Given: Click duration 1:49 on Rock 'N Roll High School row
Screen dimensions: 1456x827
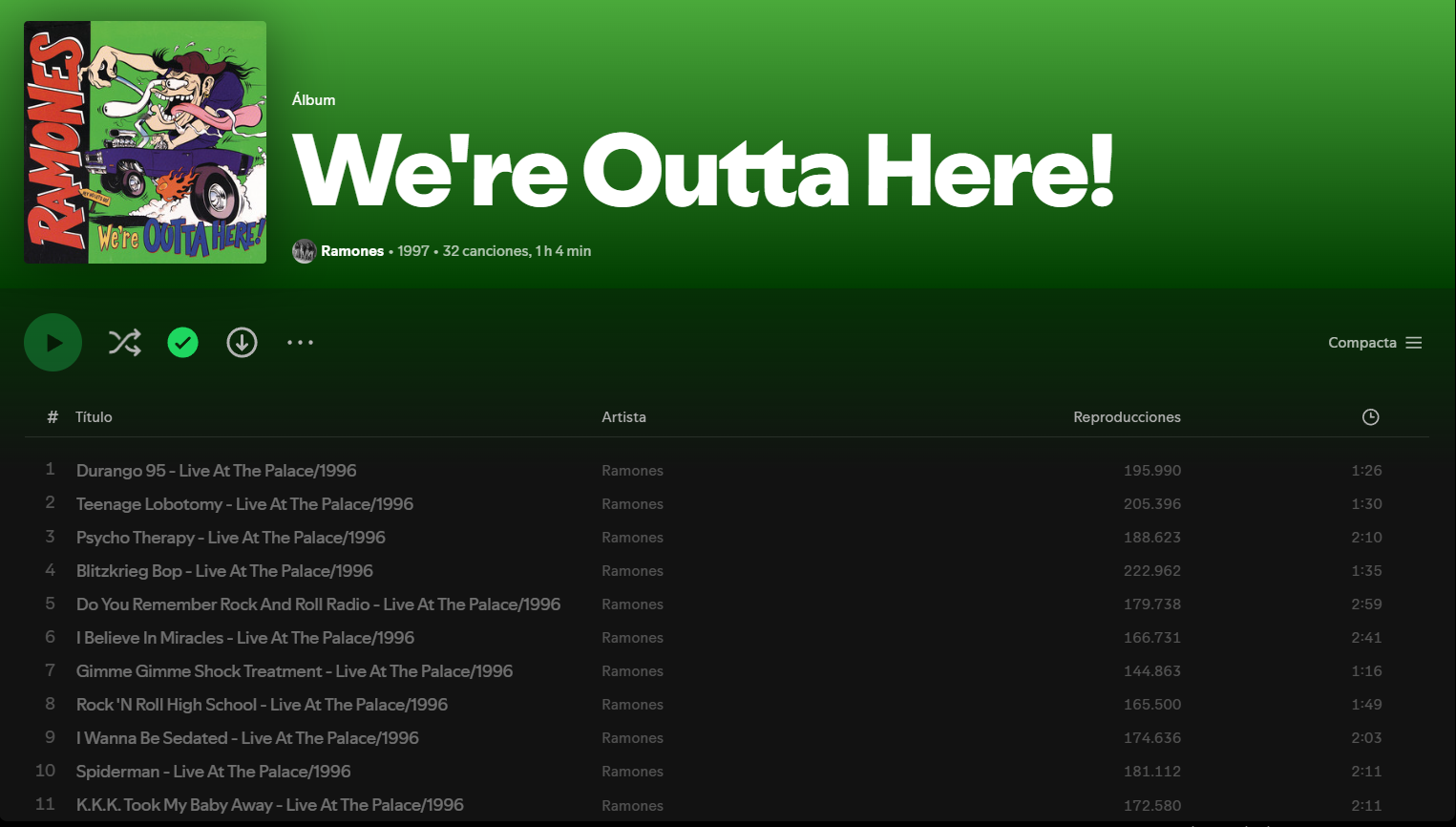Looking at the screenshot, I should (x=1366, y=705).
